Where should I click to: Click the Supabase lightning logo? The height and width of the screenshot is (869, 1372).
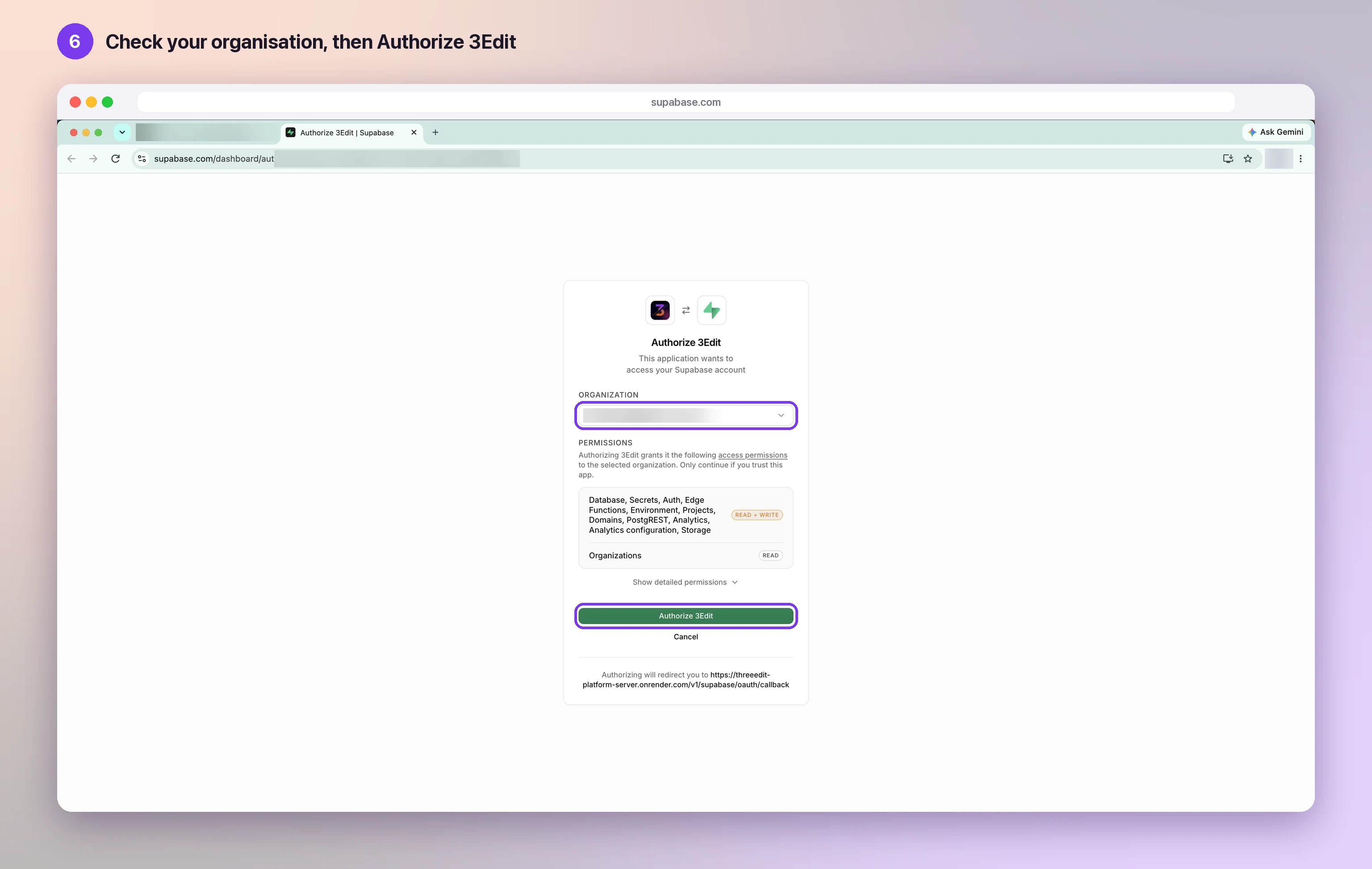point(711,310)
